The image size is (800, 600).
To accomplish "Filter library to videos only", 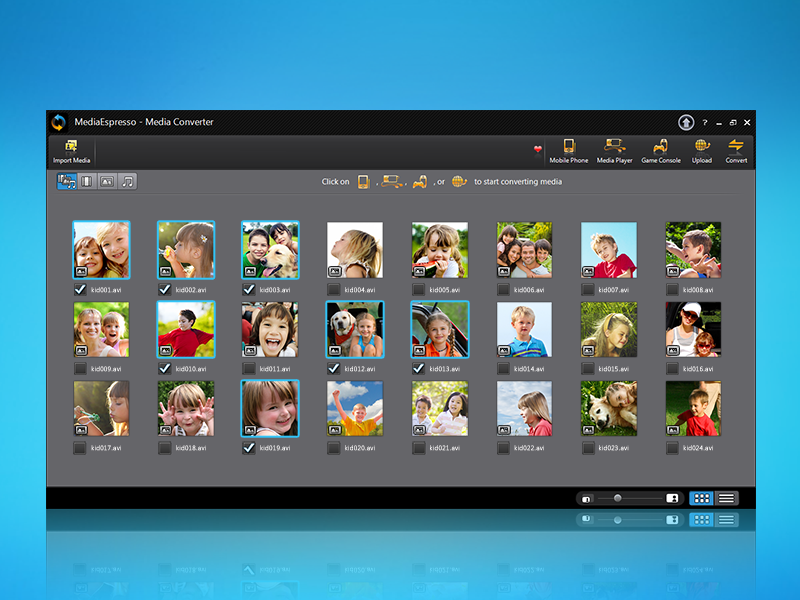I will 87,181.
